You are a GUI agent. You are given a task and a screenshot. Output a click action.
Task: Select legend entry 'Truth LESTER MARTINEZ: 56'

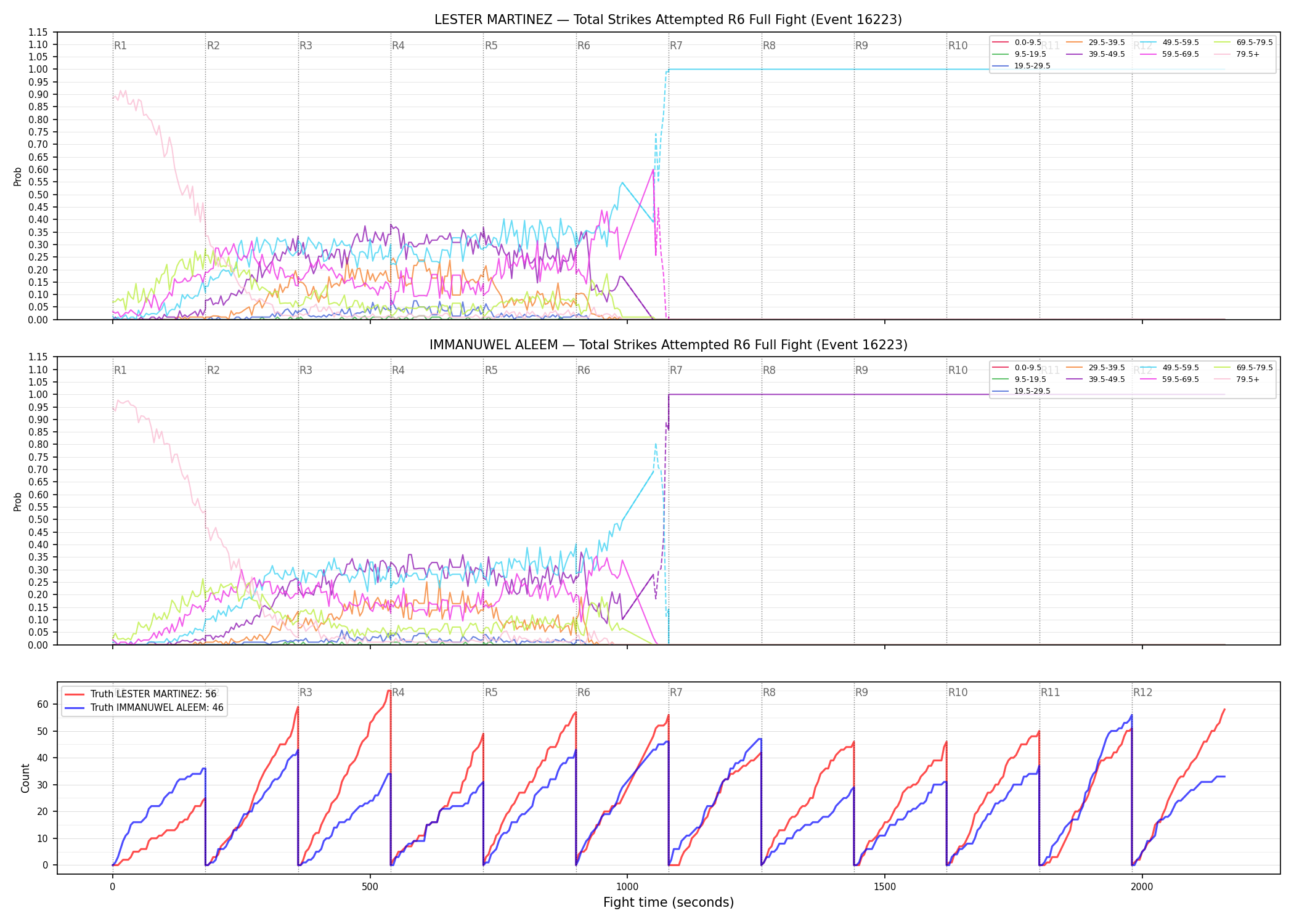click(x=153, y=694)
